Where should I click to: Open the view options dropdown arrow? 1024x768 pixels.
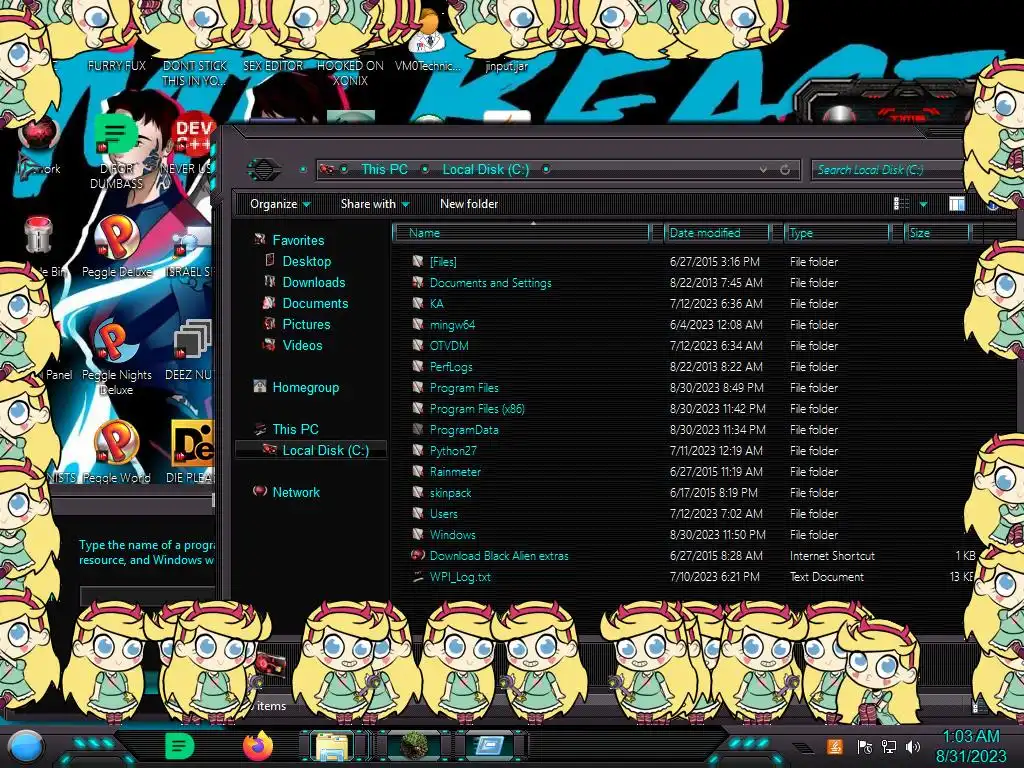point(923,204)
